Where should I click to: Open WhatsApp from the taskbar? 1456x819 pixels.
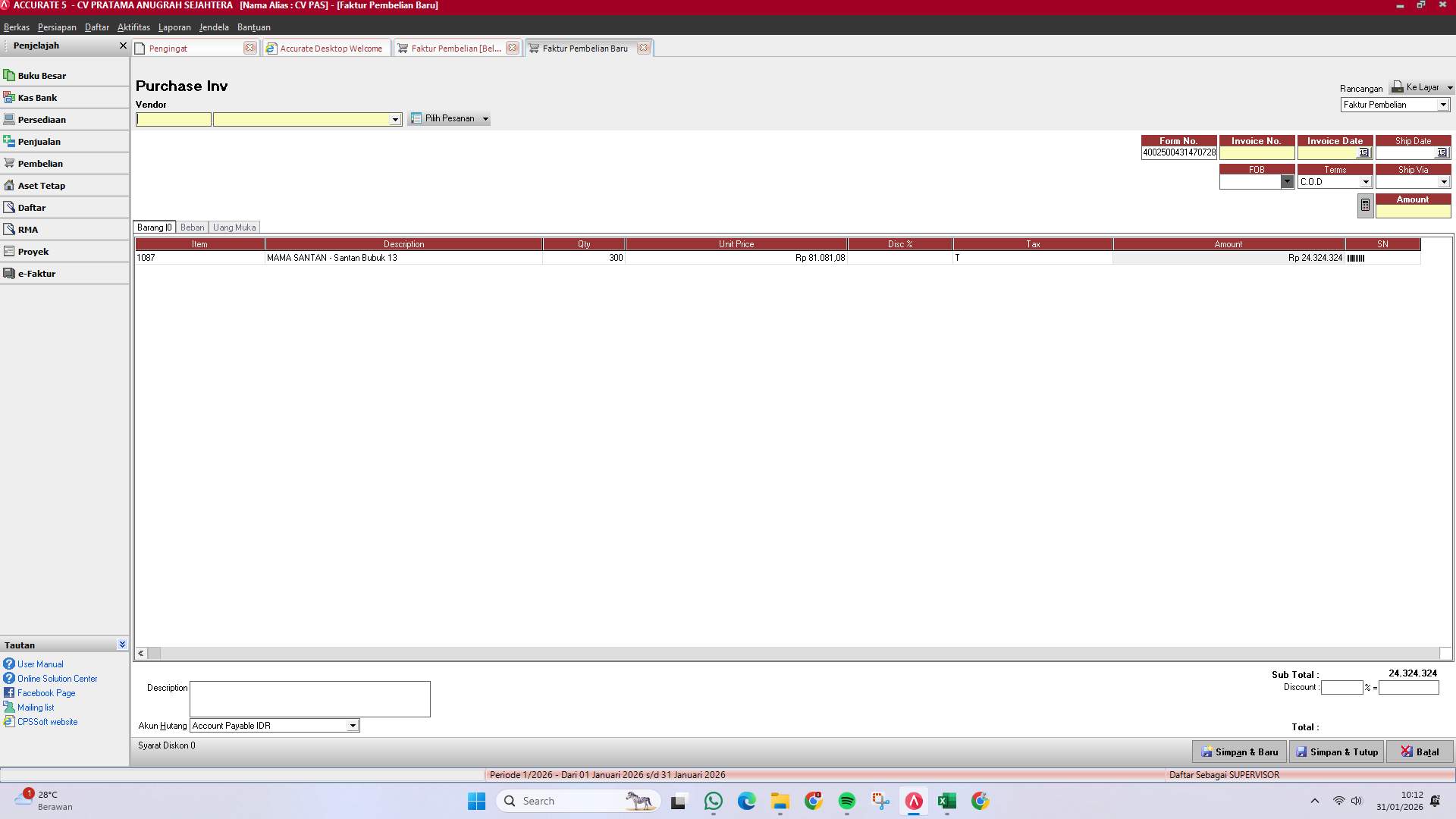[x=713, y=801]
